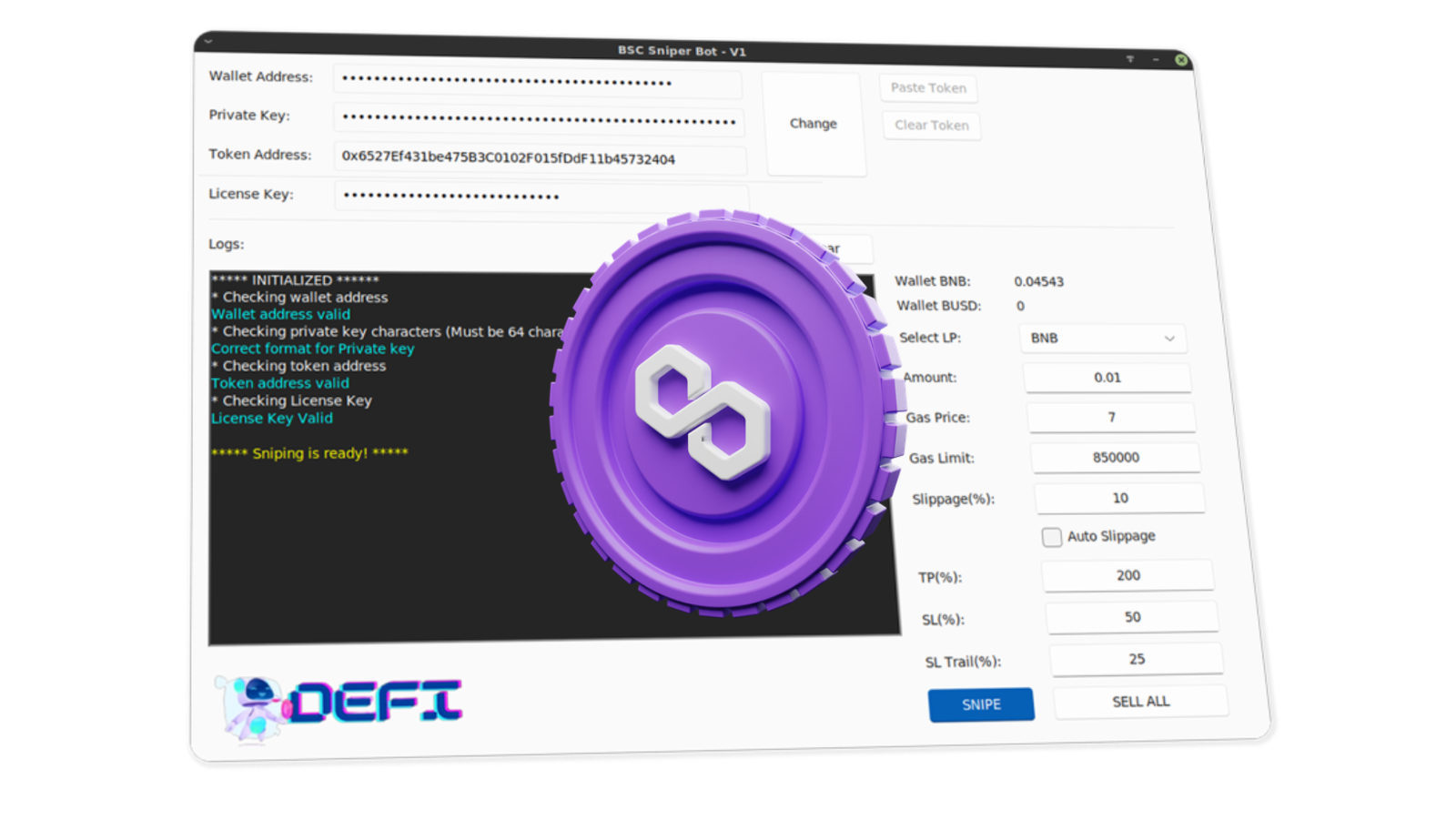The image size is (1456, 820).
Task: Click the Slippage(%) field
Action: pyautogui.click(x=1120, y=499)
